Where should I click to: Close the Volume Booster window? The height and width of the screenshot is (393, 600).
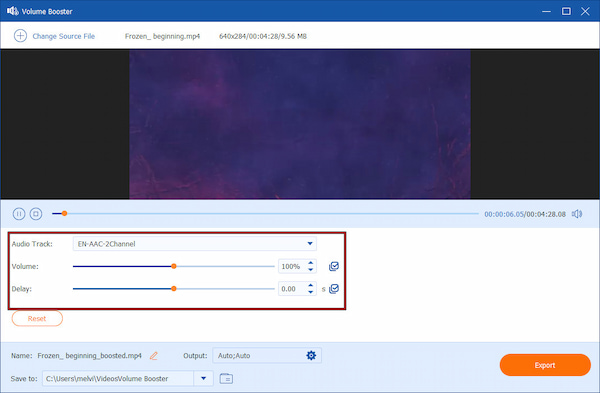pyautogui.click(x=585, y=11)
